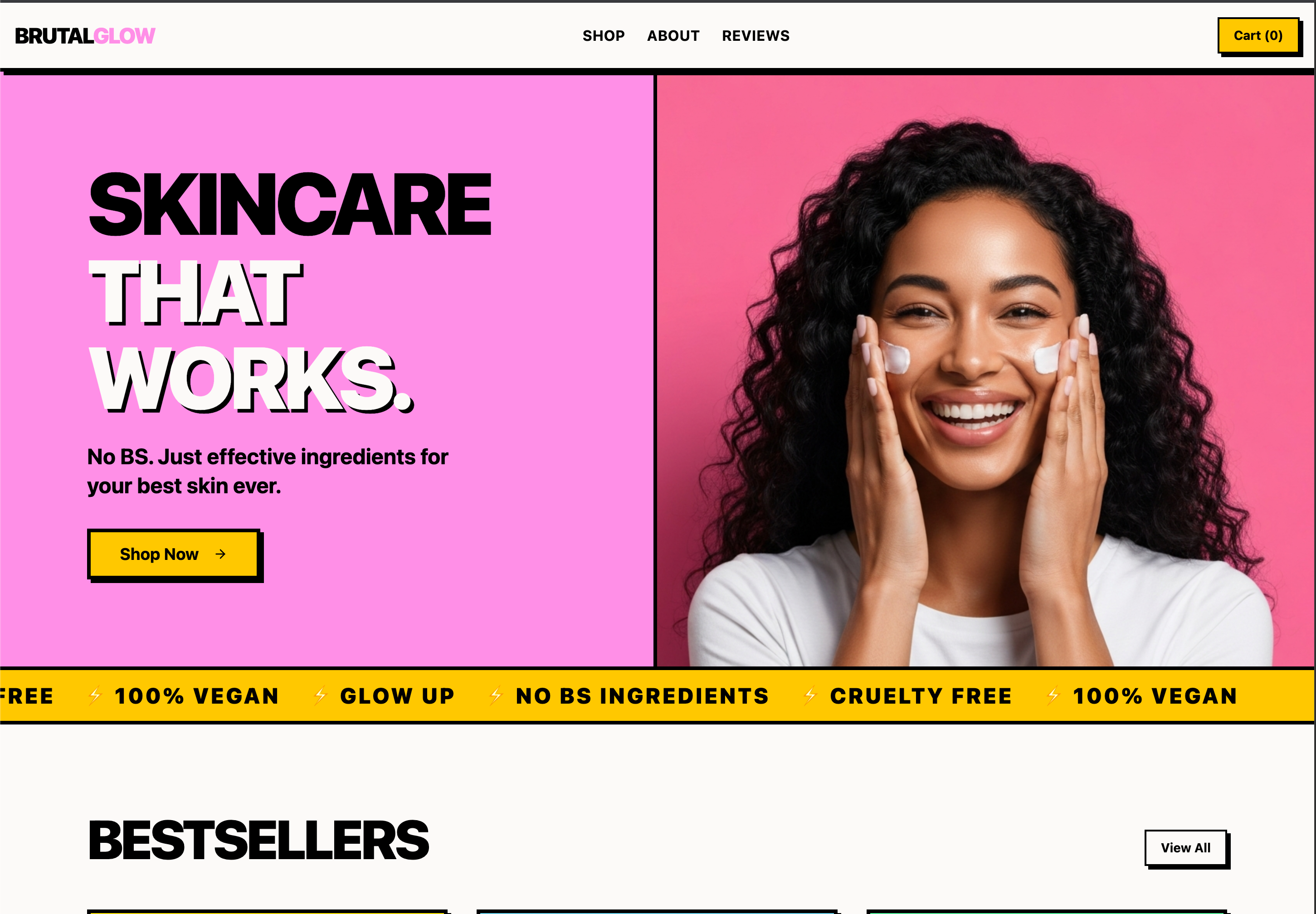The height and width of the screenshot is (914, 1316).
Task: Click the CRUELTY FREE marquee text
Action: pyautogui.click(x=921, y=696)
